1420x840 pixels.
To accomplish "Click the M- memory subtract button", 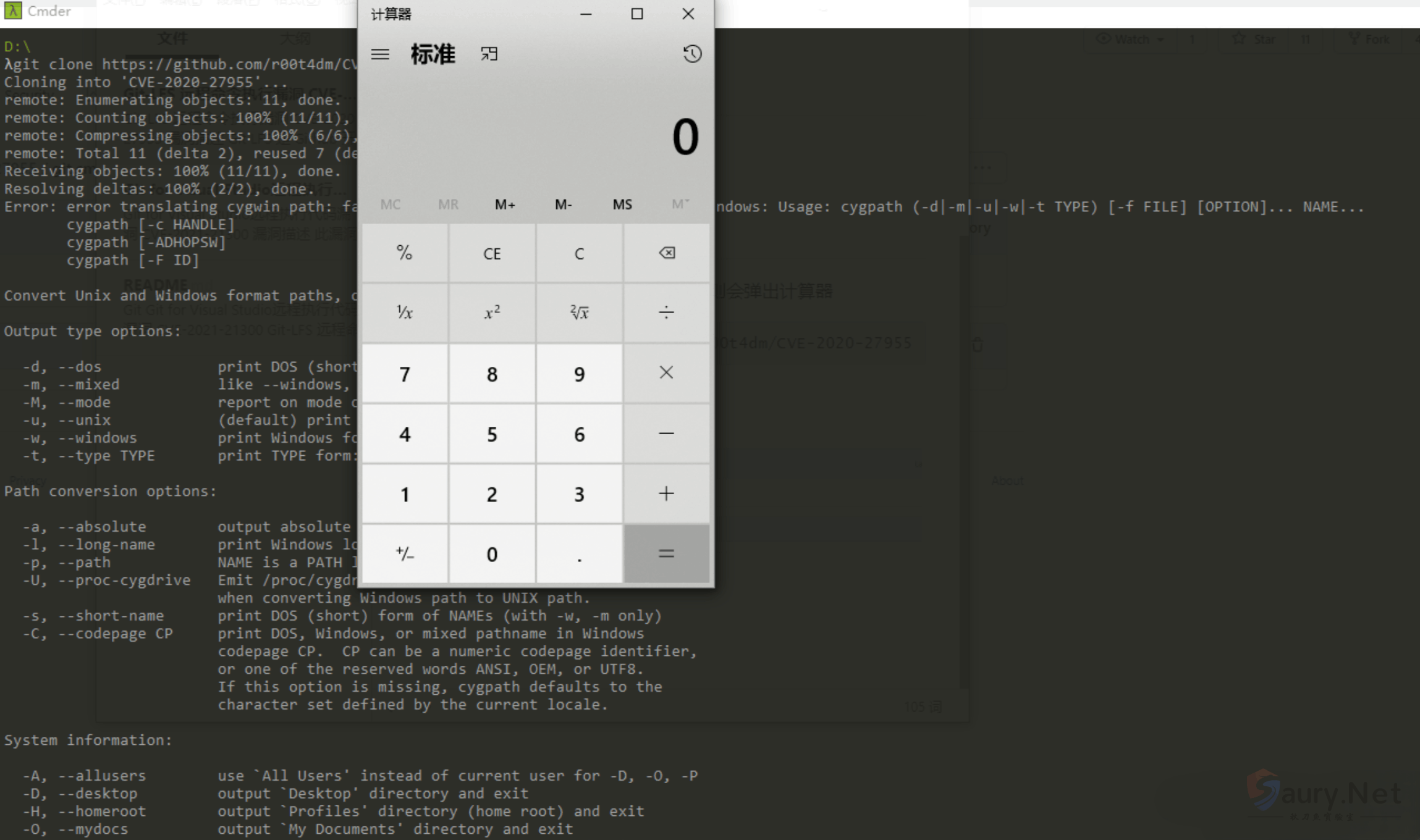I will click(563, 204).
